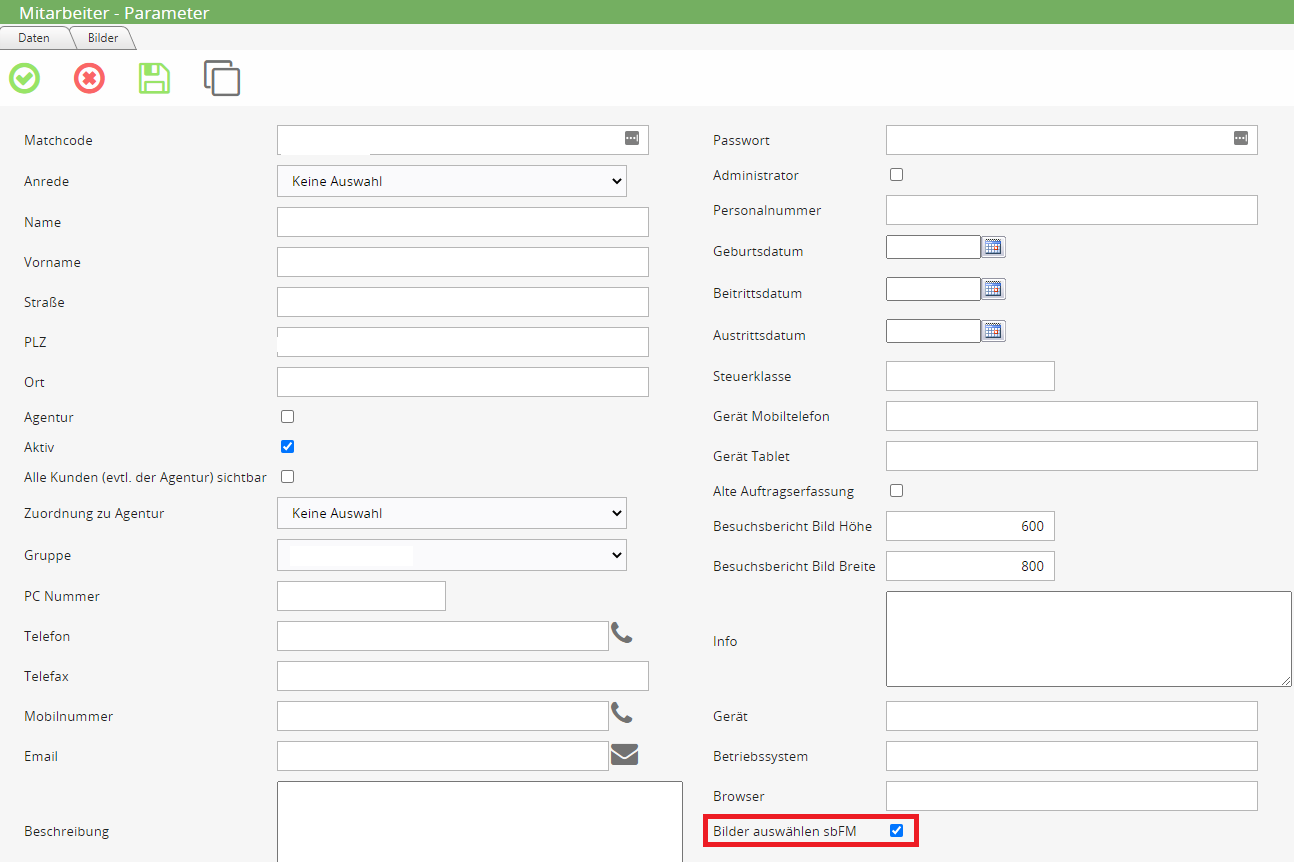Open the Geburtsdatum calendar picker
Screen dimensions: 1294x862
pyautogui.click(x=993, y=247)
